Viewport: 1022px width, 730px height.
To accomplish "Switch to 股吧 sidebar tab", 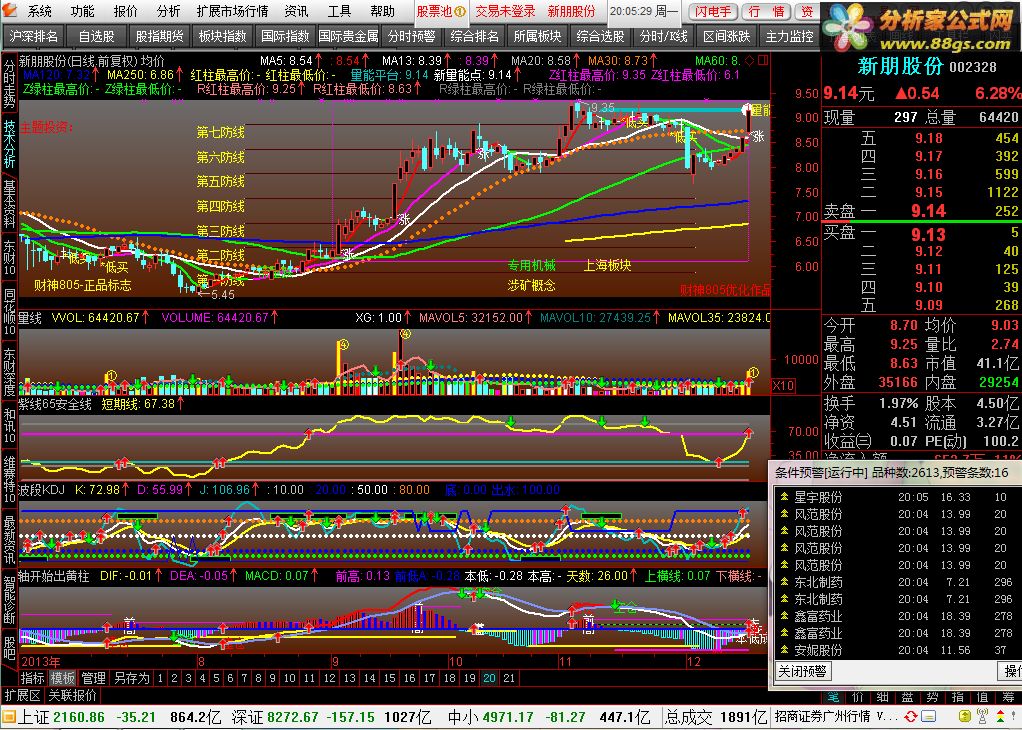I will 9,647.
